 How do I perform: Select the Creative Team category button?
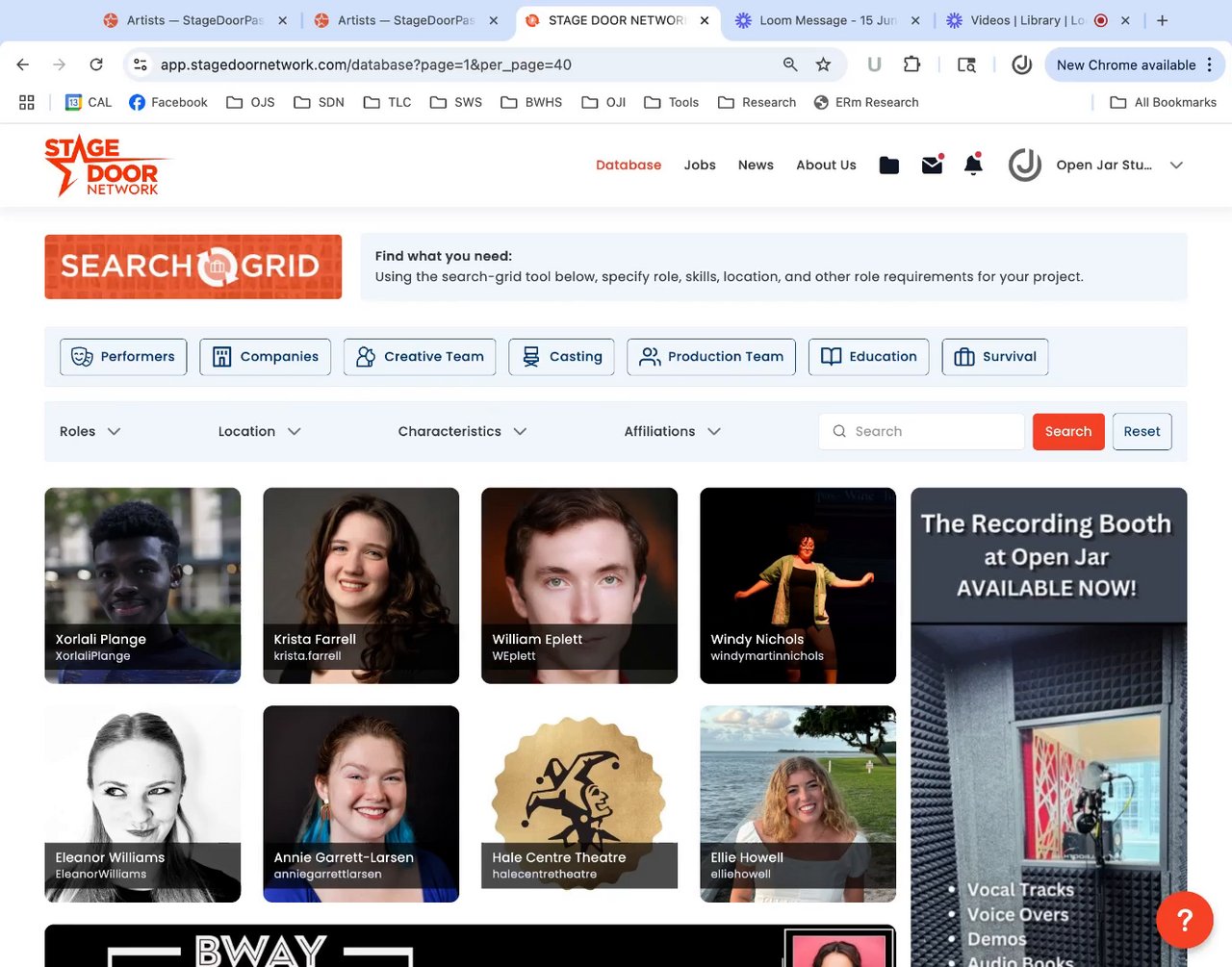click(x=420, y=357)
